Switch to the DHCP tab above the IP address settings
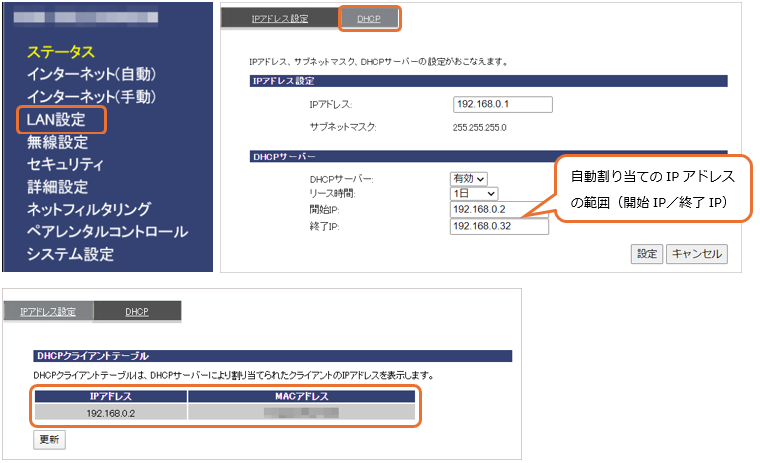 371,18
